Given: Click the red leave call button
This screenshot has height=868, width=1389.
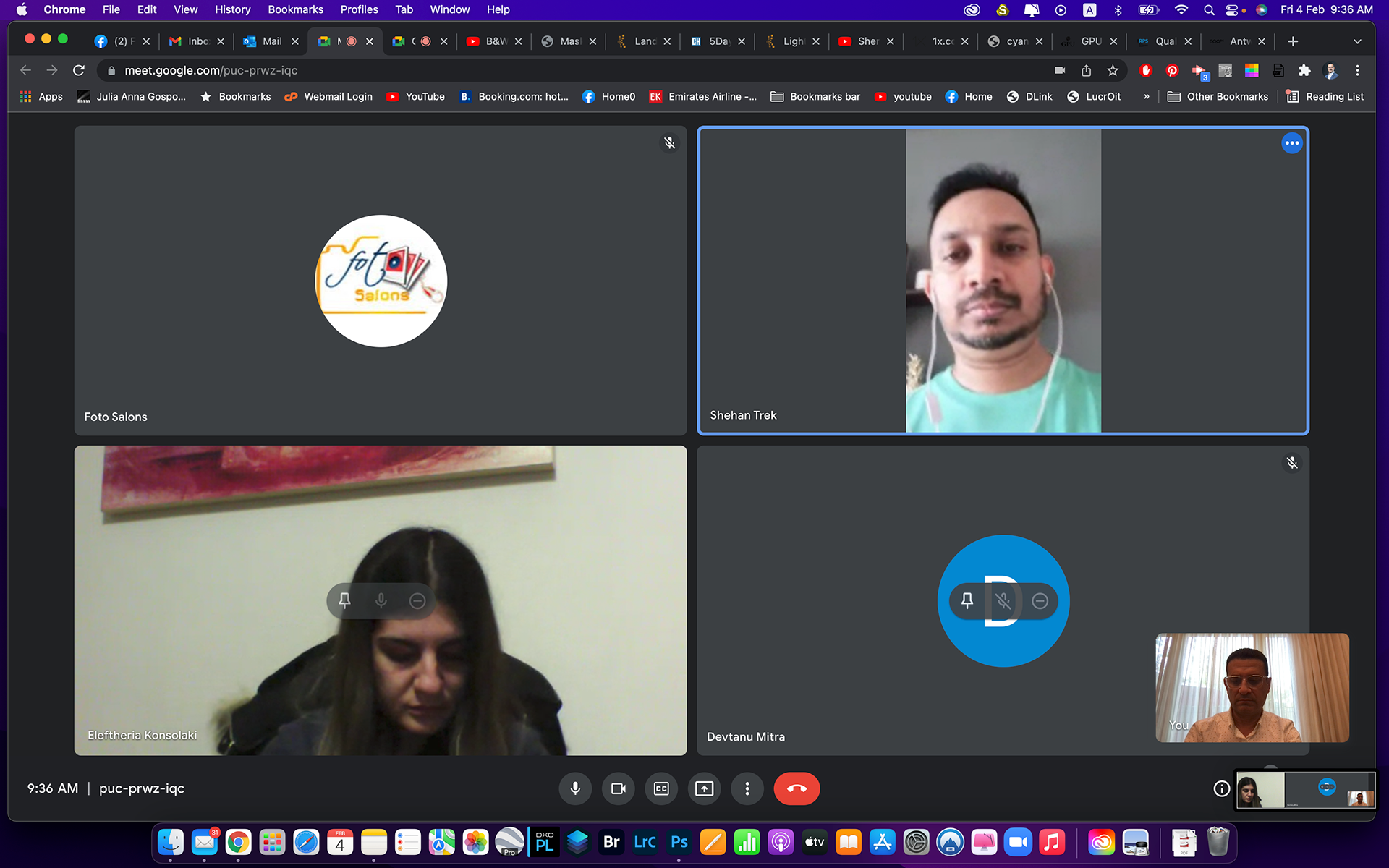Looking at the screenshot, I should pos(797,788).
